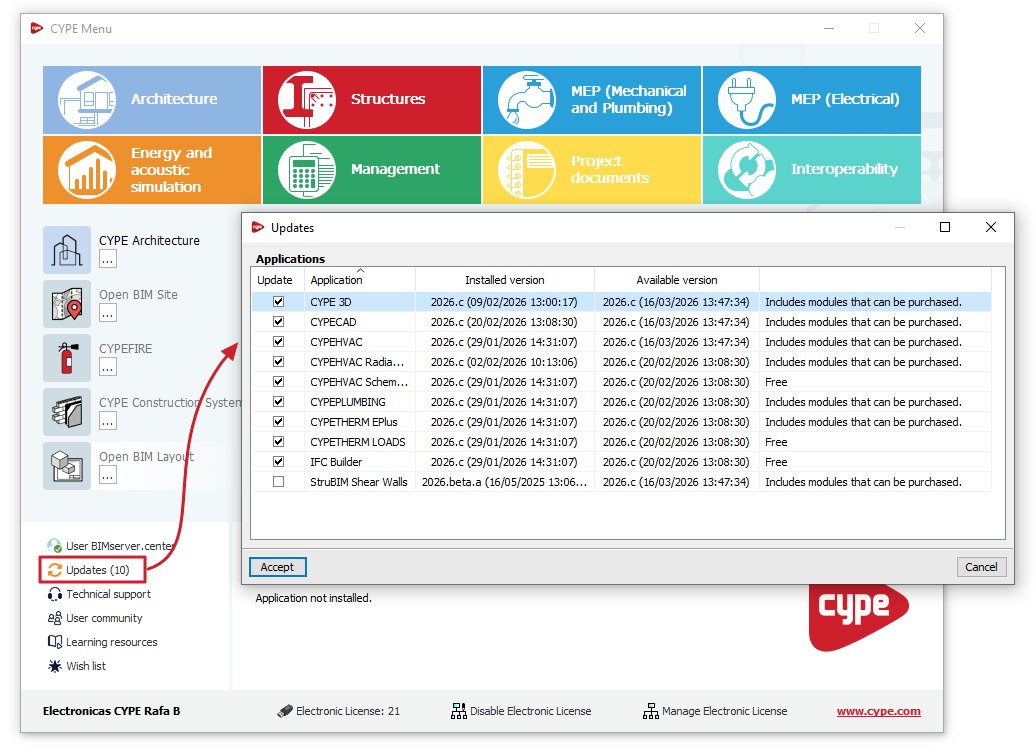Click the large cype logo badge

[858, 617]
